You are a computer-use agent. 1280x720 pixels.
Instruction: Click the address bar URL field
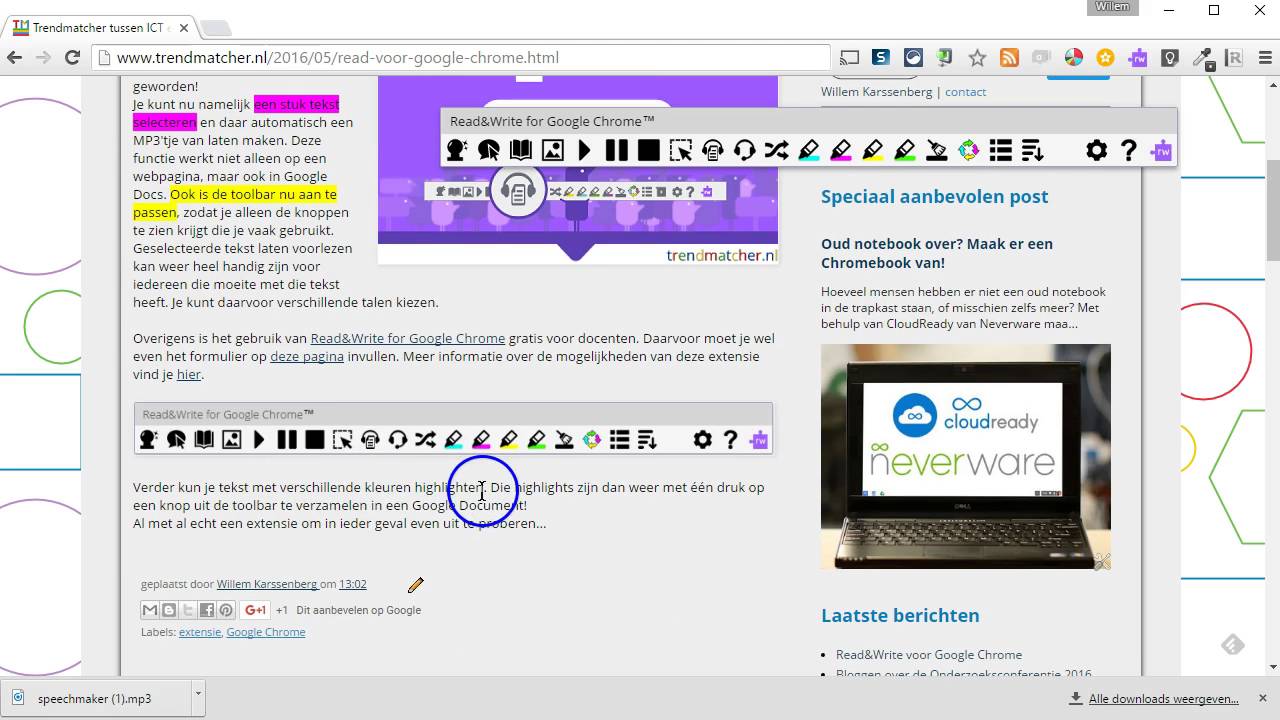460,58
